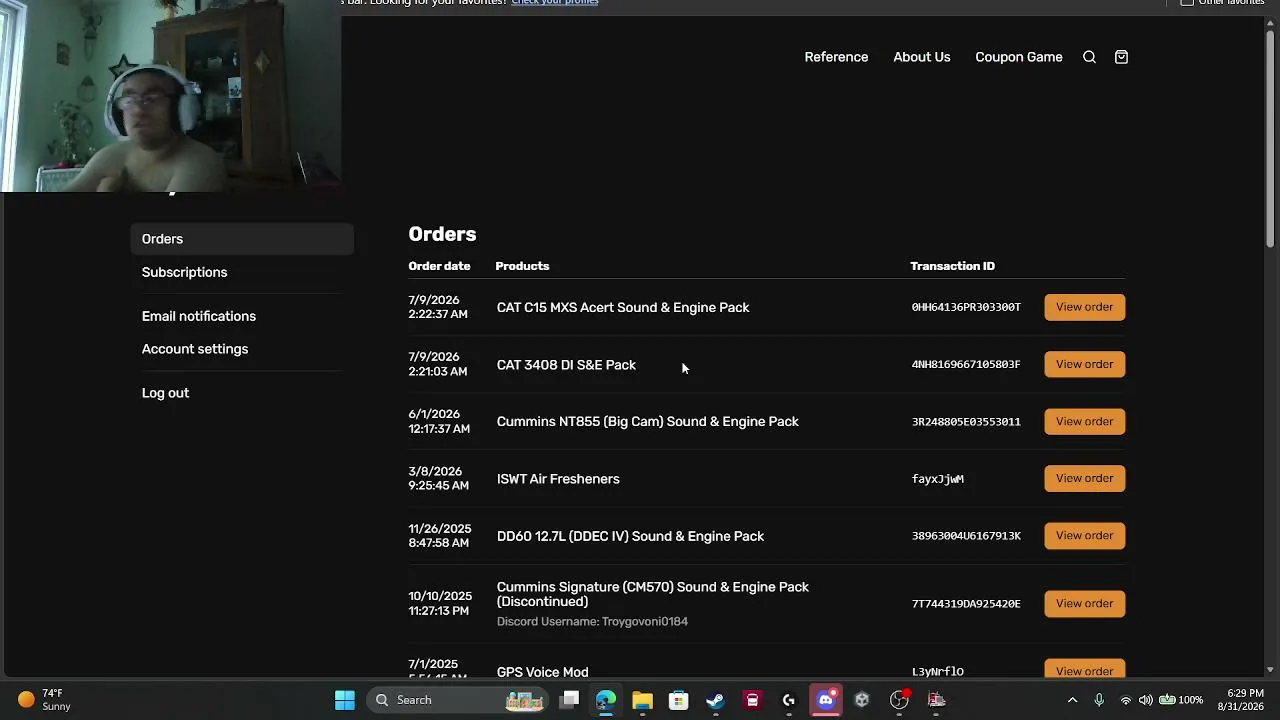Click the ISWT Air Fresheners product name
This screenshot has width=1280, height=720.
click(558, 479)
